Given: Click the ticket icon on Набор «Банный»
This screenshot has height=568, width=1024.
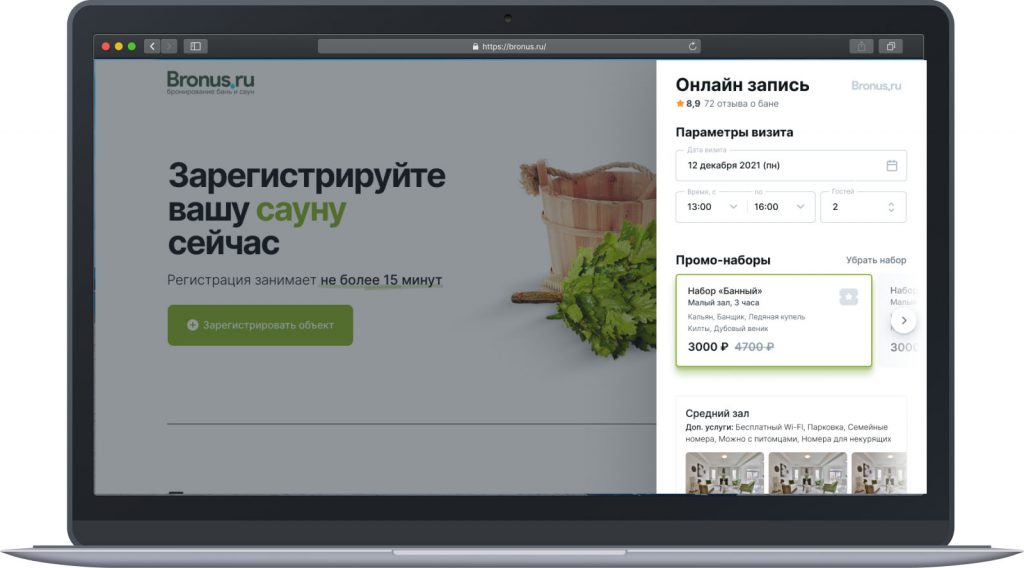Looking at the screenshot, I should pos(848,297).
